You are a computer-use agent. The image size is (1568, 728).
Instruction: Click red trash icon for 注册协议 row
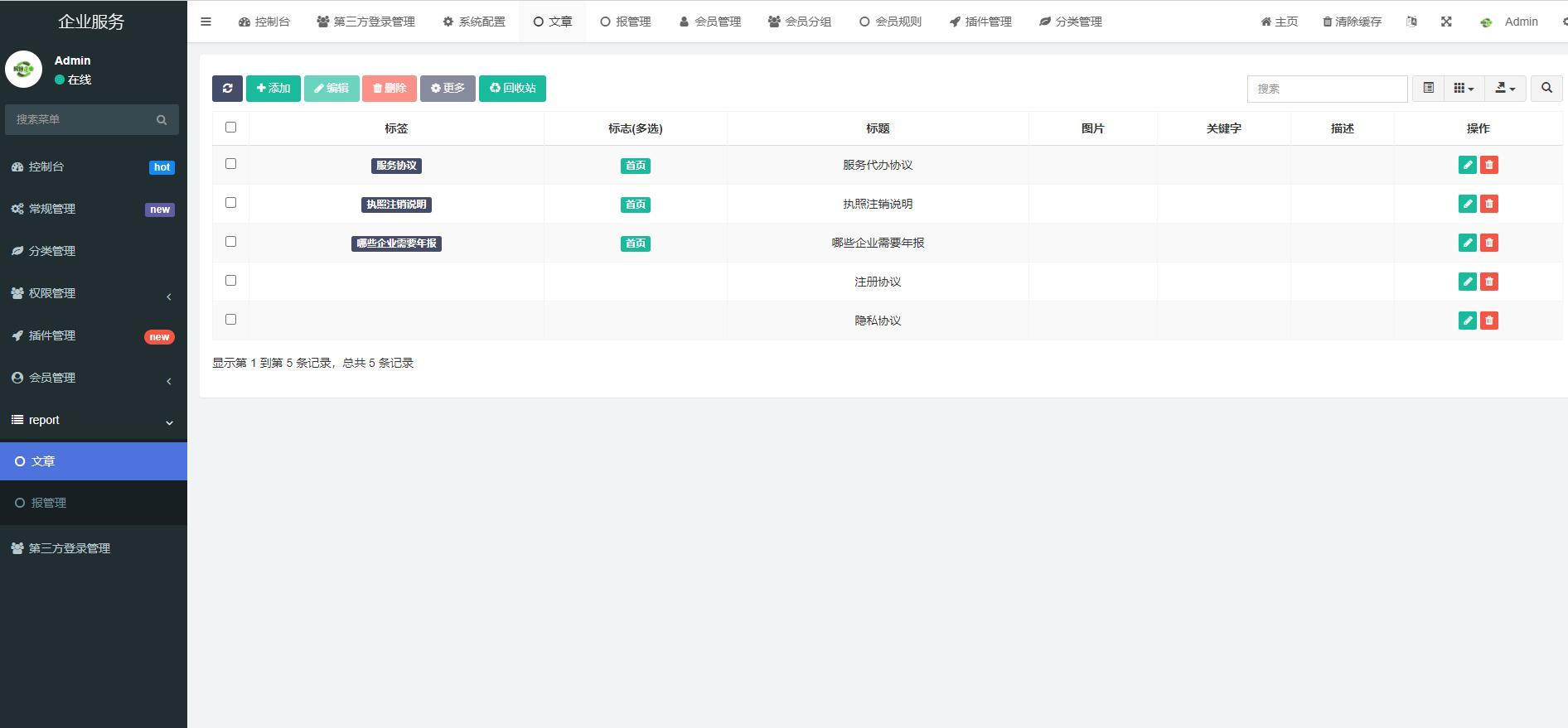1489,282
